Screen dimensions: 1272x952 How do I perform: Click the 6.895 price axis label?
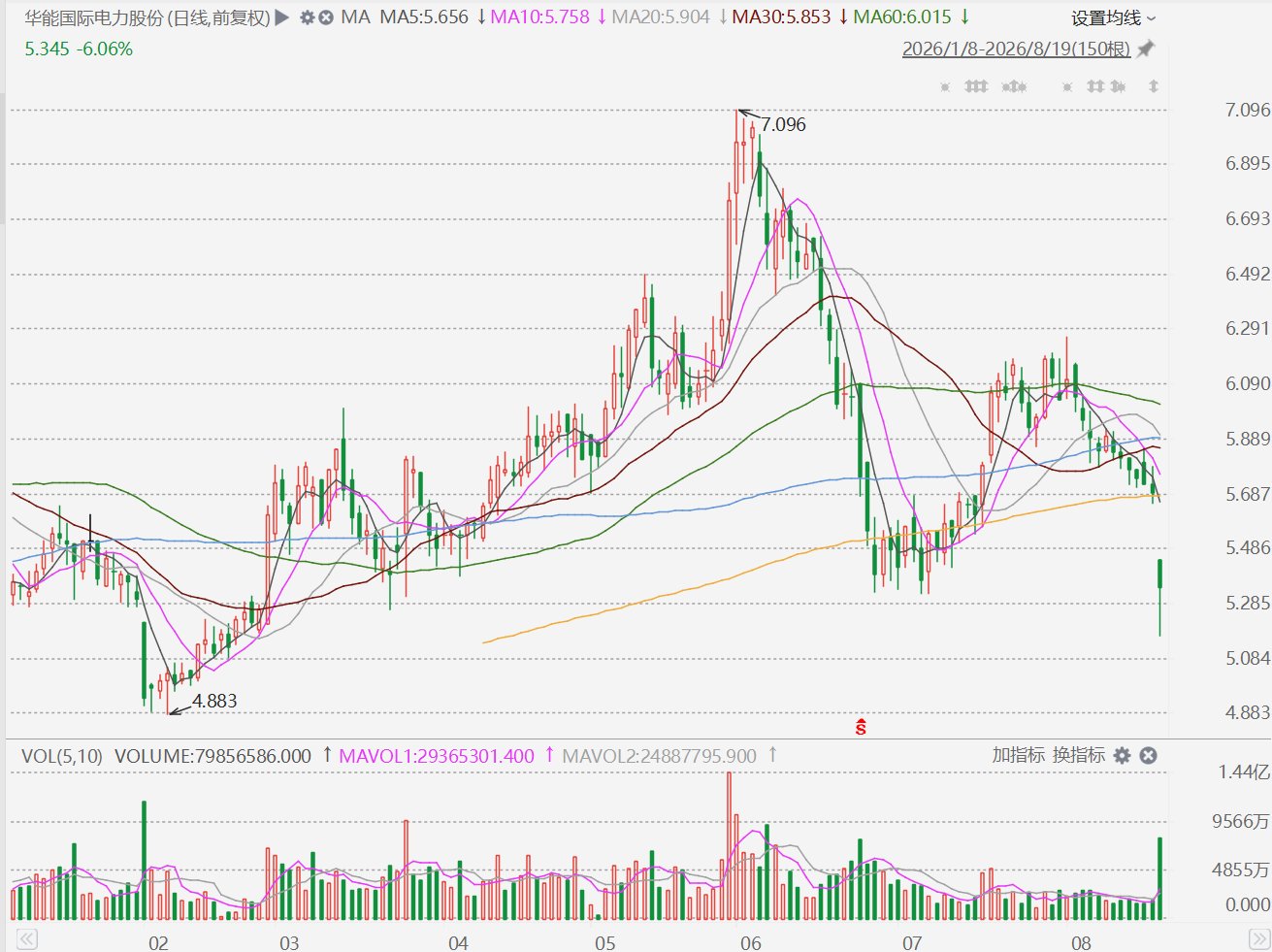[1248, 163]
